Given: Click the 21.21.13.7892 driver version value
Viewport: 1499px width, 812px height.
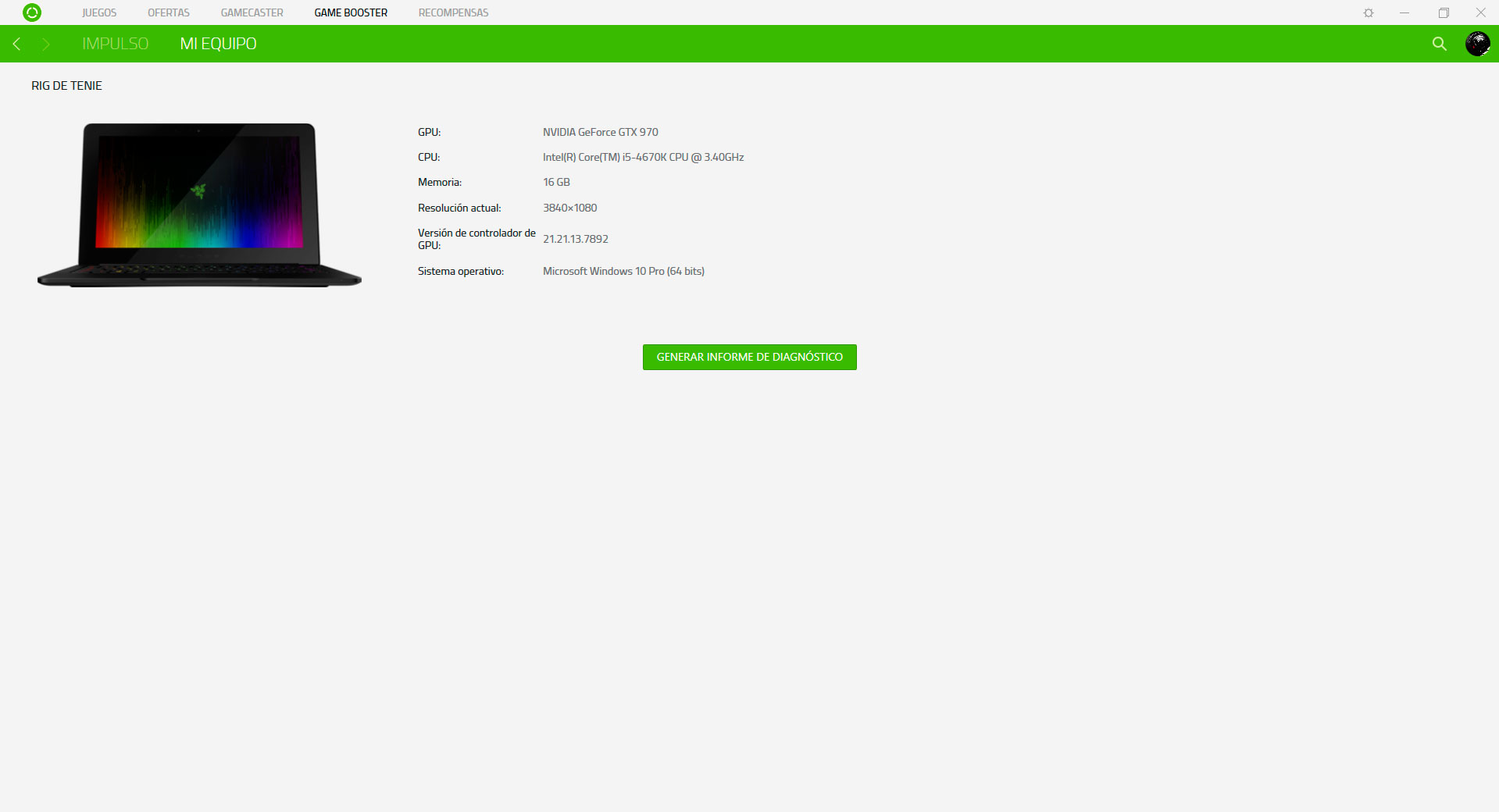Looking at the screenshot, I should [x=576, y=239].
